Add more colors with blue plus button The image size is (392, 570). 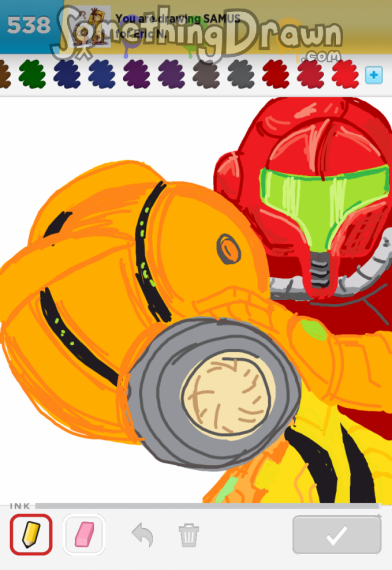point(374,75)
